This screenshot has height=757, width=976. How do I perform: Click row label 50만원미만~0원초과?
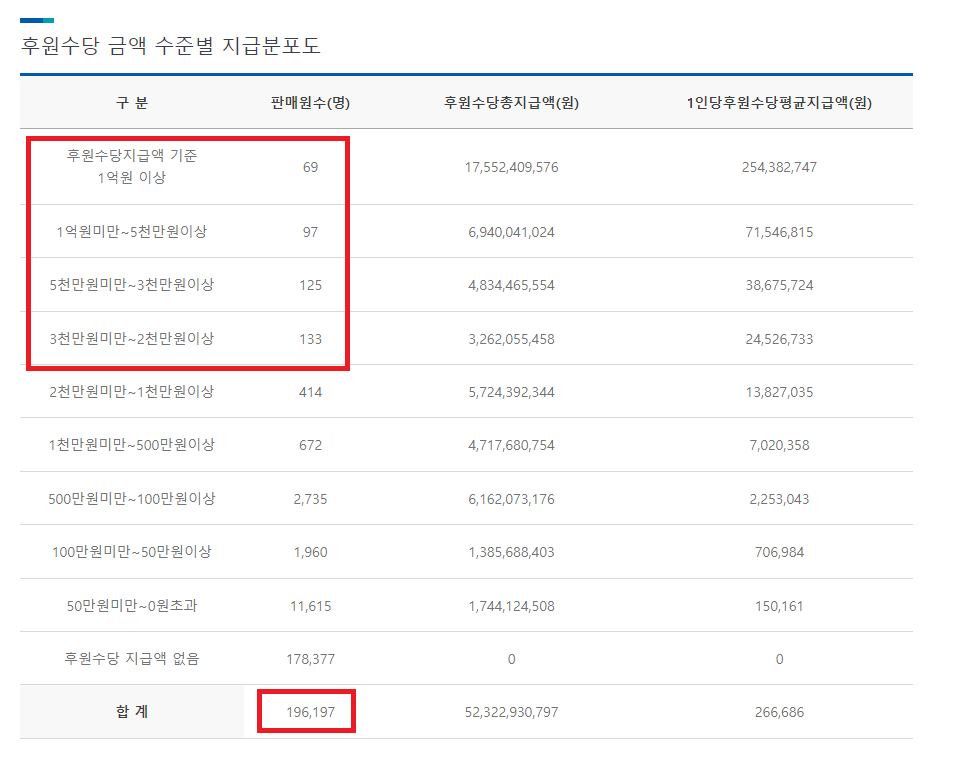point(132,605)
